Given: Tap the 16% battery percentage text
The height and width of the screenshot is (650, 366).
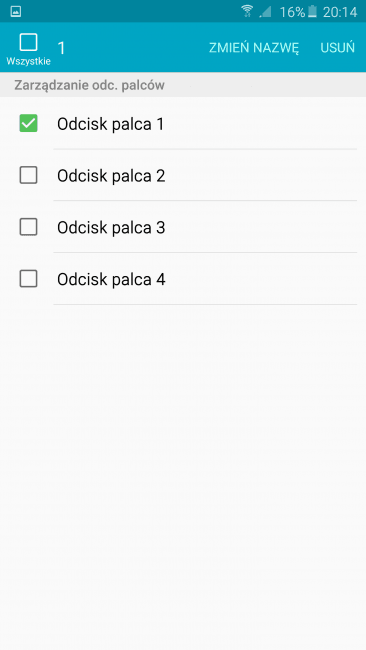Looking at the screenshot, I should [x=292, y=12].
